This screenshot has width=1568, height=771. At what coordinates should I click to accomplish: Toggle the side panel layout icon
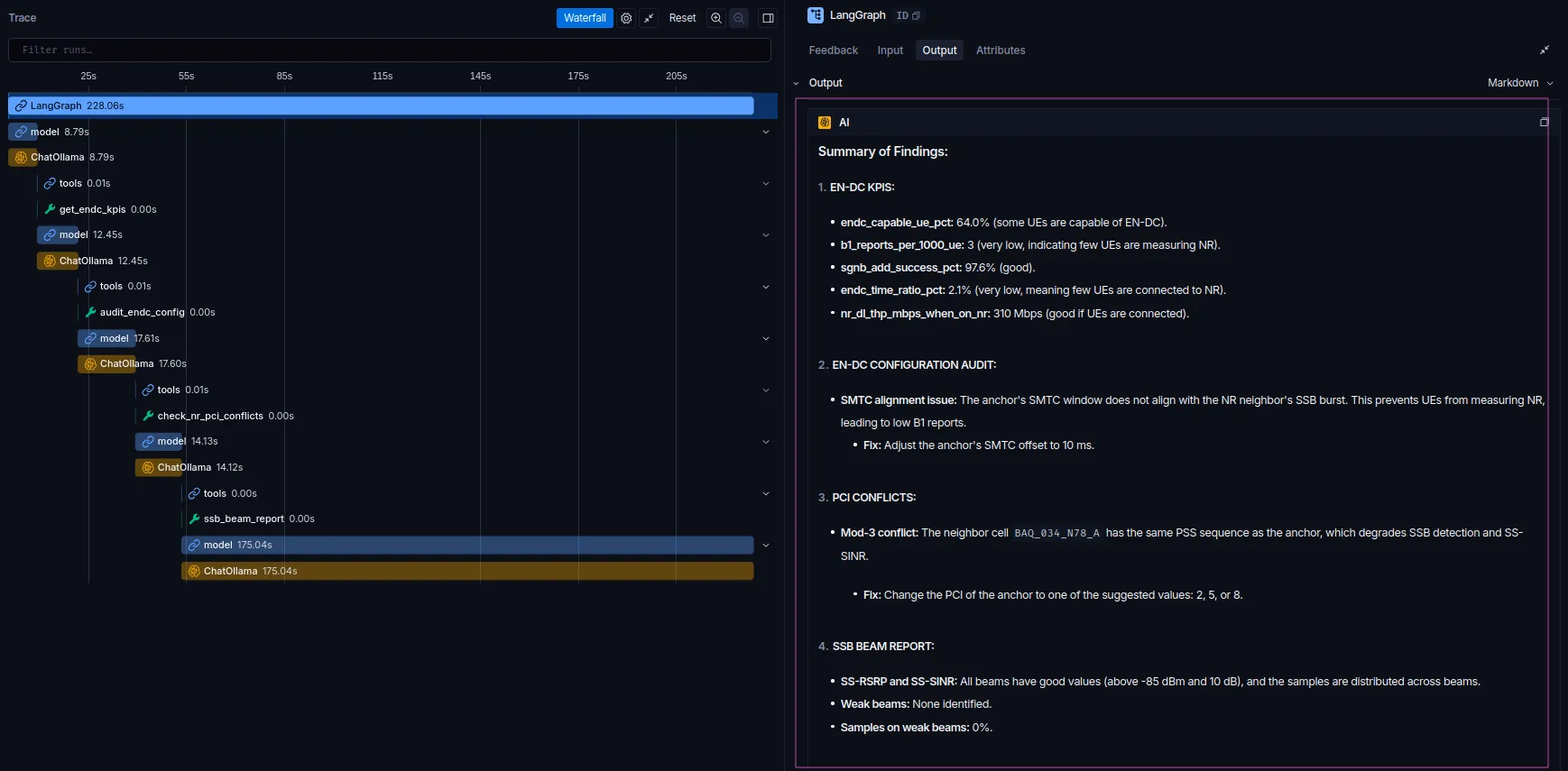768,18
